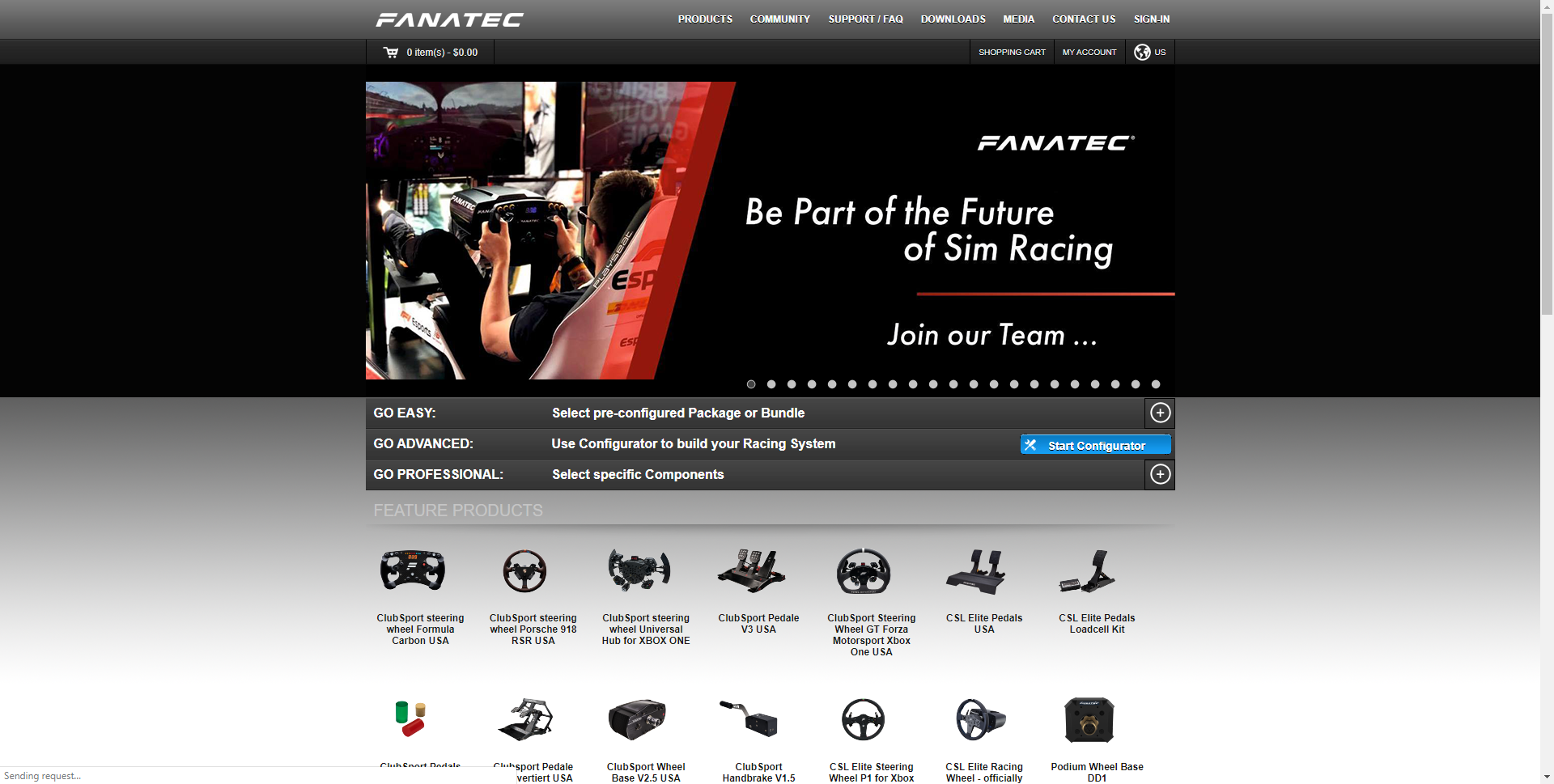The width and height of the screenshot is (1554, 784).
Task: Click GO ADVANCED Configurator row text
Action: [x=693, y=443]
